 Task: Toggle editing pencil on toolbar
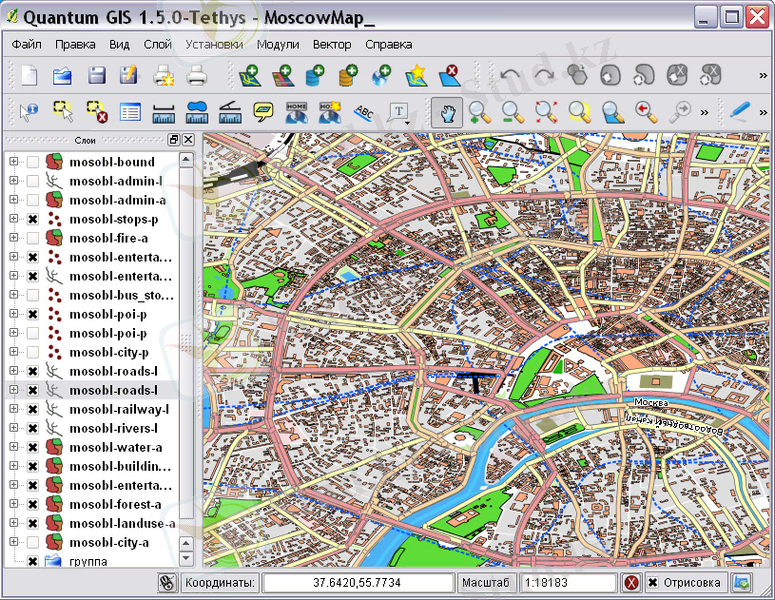pyautogui.click(x=739, y=111)
